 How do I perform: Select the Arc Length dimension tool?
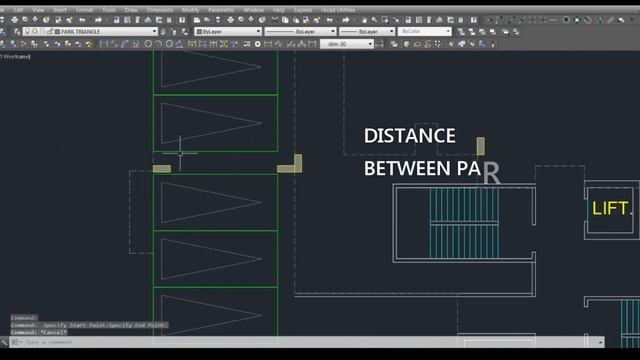pyautogui.click(x=125, y=44)
